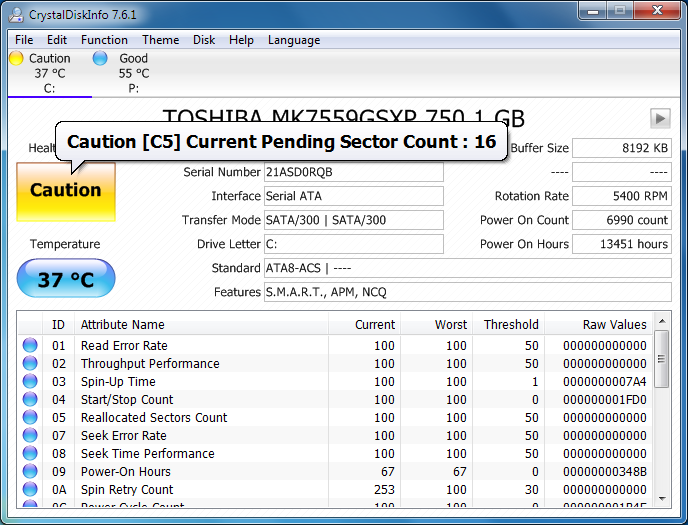Viewport: 688px width, 525px height.
Task: Click the Features field
Action: (468, 292)
